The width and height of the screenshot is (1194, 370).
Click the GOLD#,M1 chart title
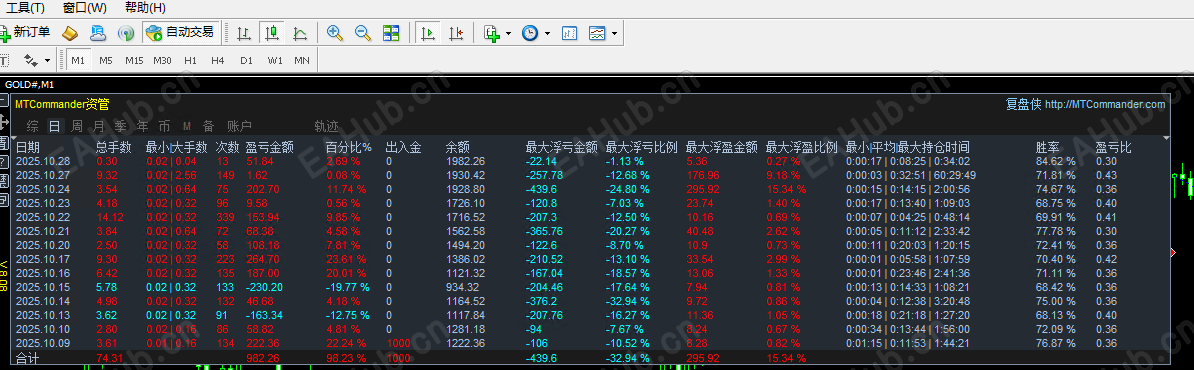click(x=29, y=85)
